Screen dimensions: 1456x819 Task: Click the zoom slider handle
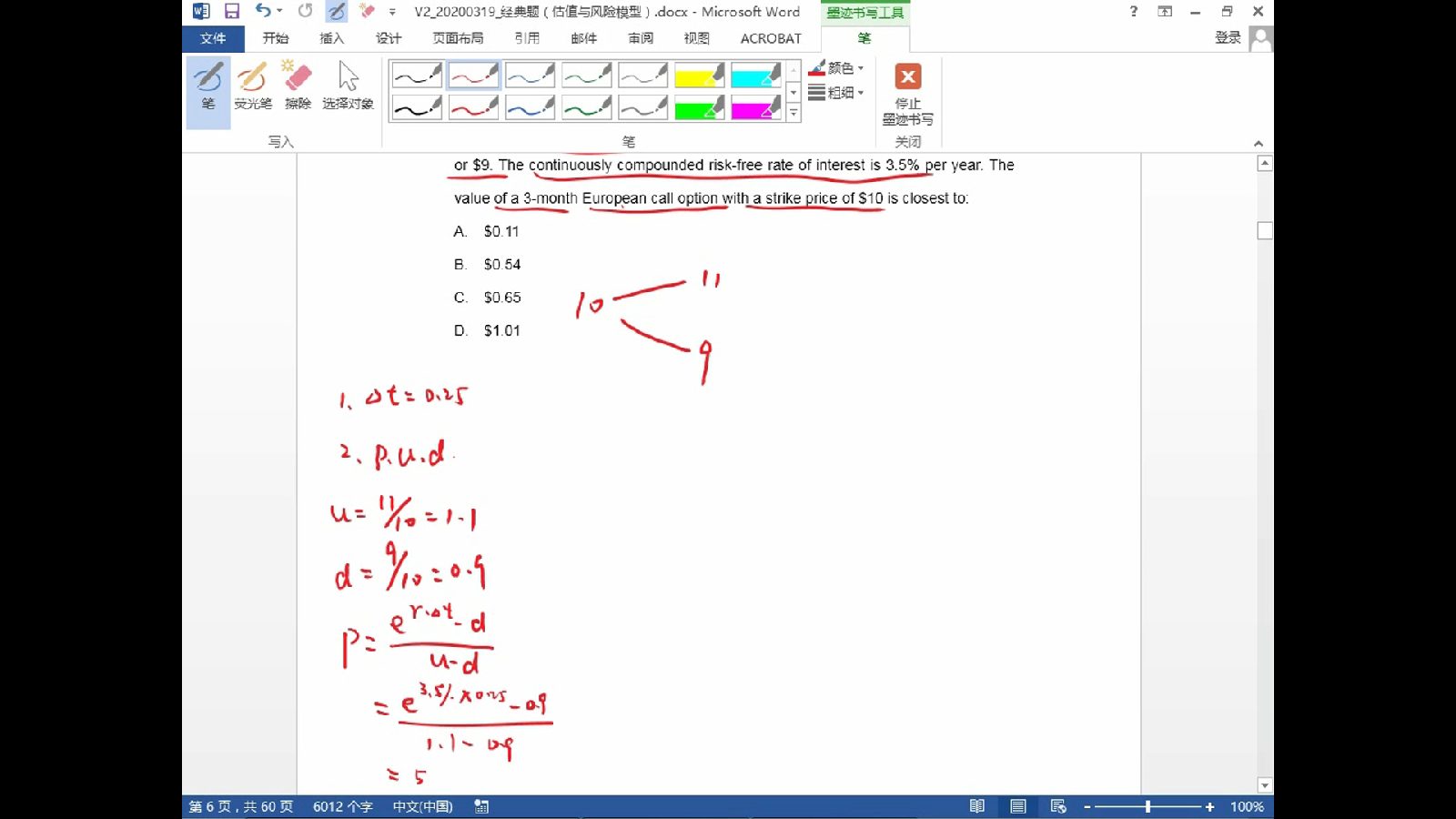(1148, 806)
